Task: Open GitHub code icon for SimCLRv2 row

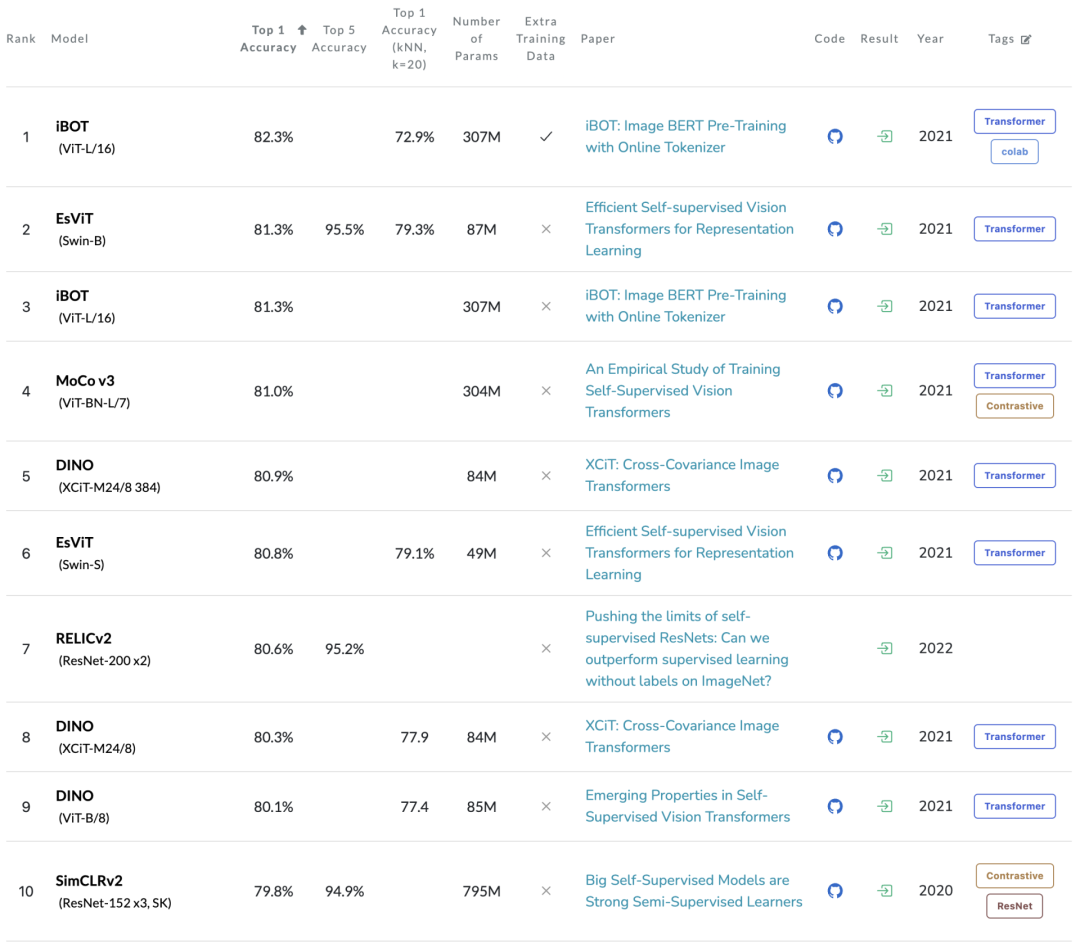Action: tap(835, 891)
